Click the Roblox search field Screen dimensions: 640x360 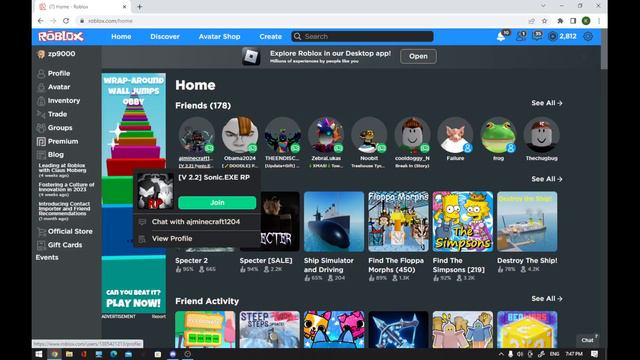tap(362, 36)
